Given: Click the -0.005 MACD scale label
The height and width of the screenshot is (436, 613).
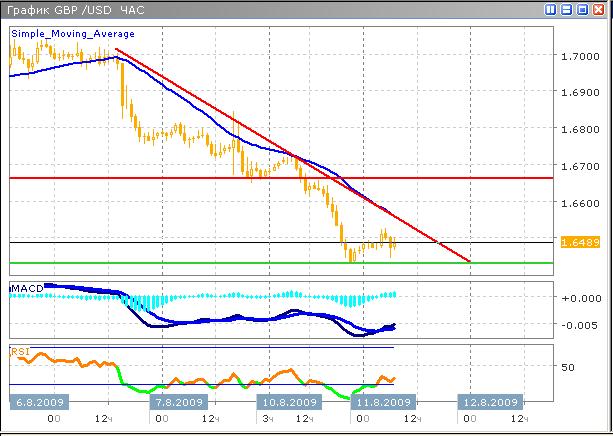Looking at the screenshot, I should (x=580, y=325).
